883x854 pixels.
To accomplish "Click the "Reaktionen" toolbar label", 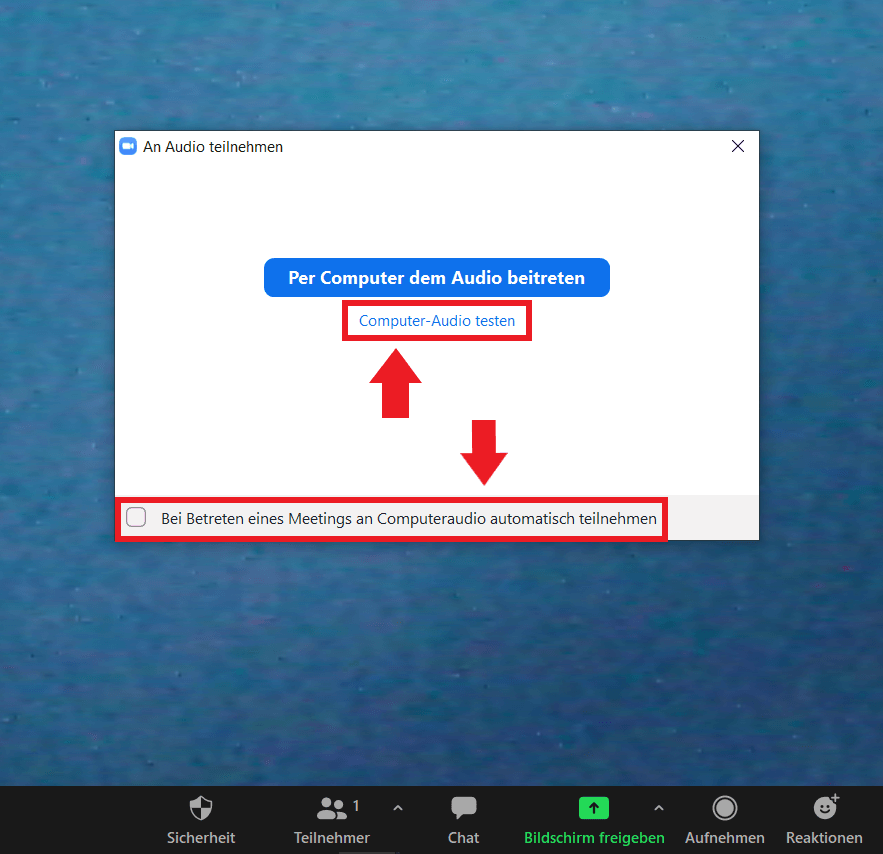I will click(824, 838).
